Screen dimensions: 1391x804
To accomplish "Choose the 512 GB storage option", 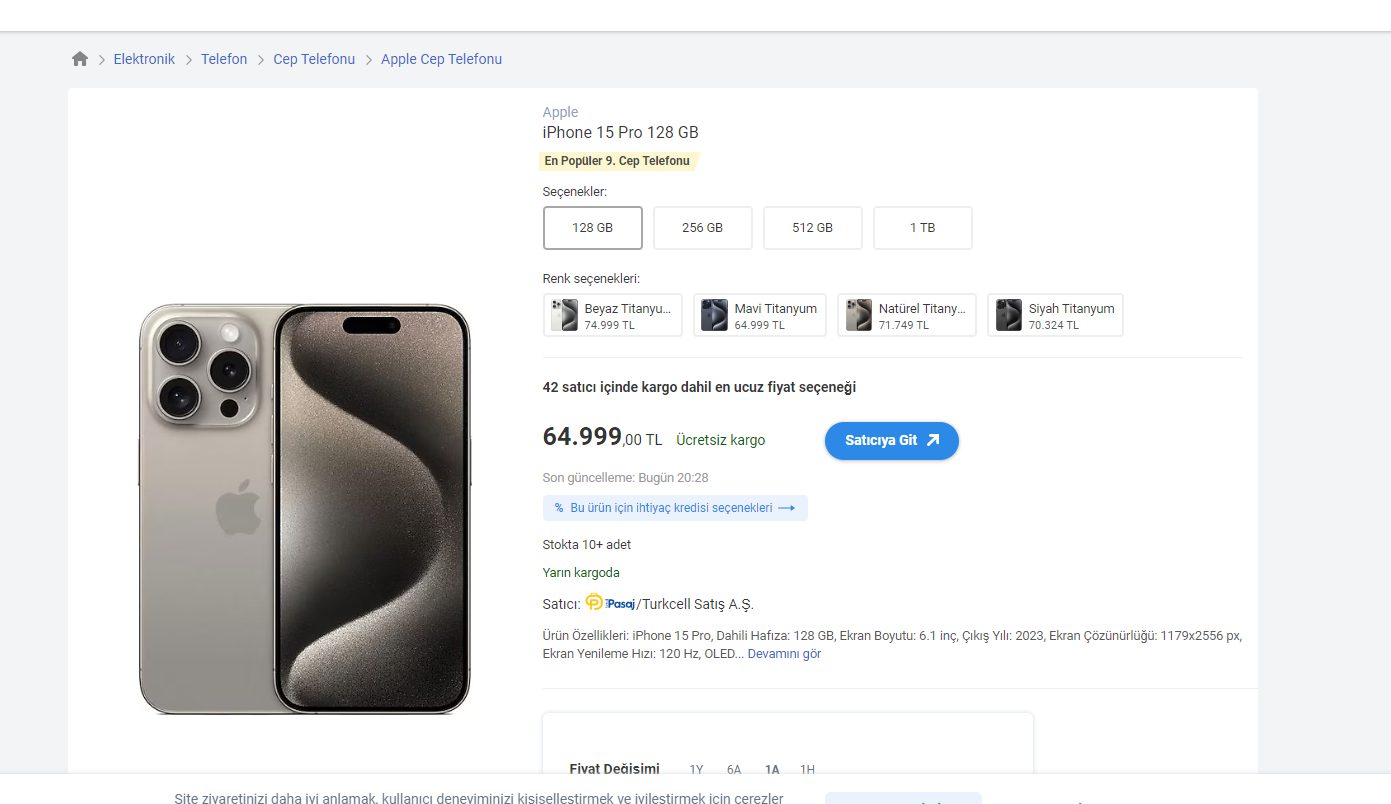I will 813,228.
